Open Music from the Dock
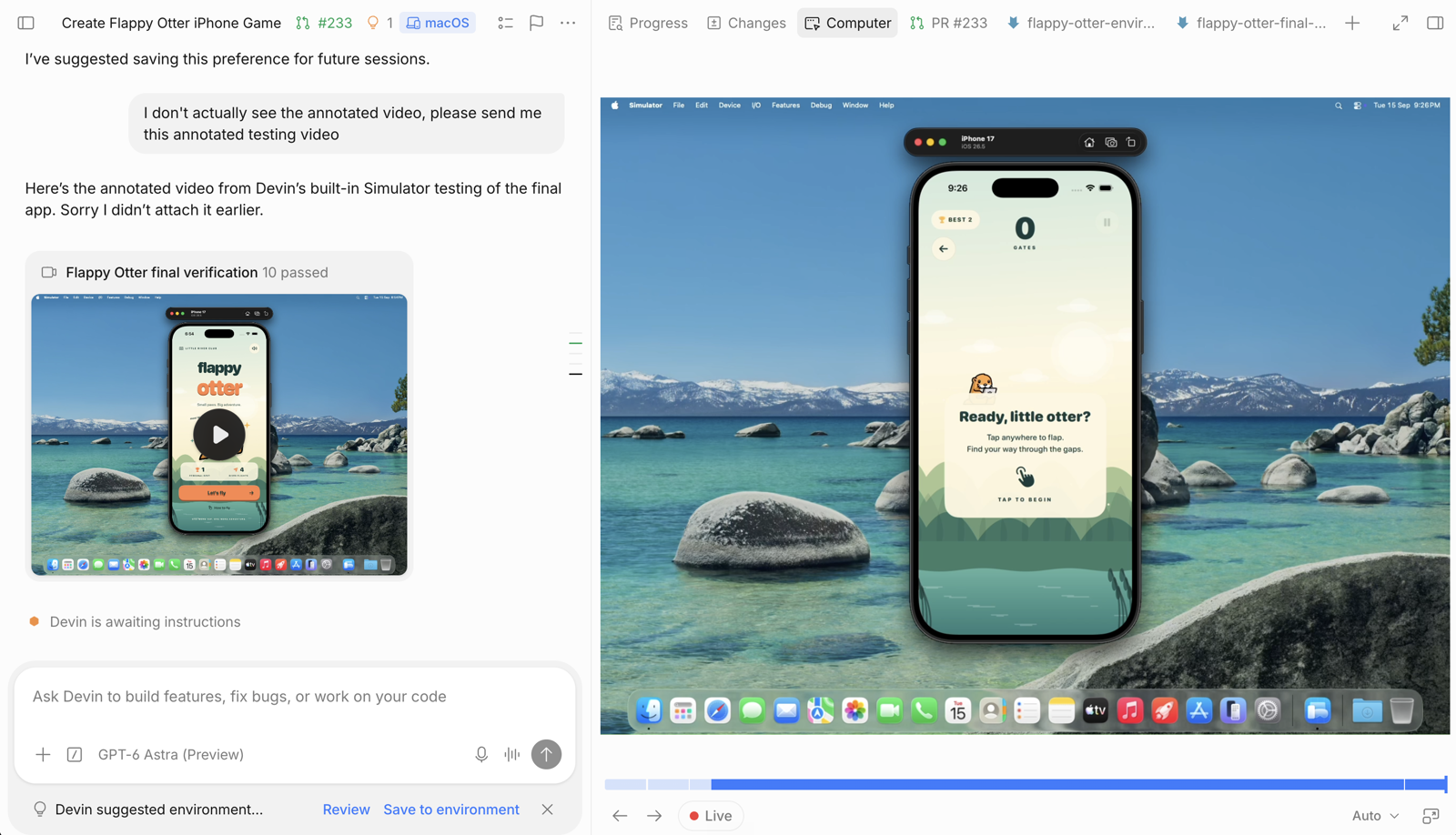 tap(1129, 710)
